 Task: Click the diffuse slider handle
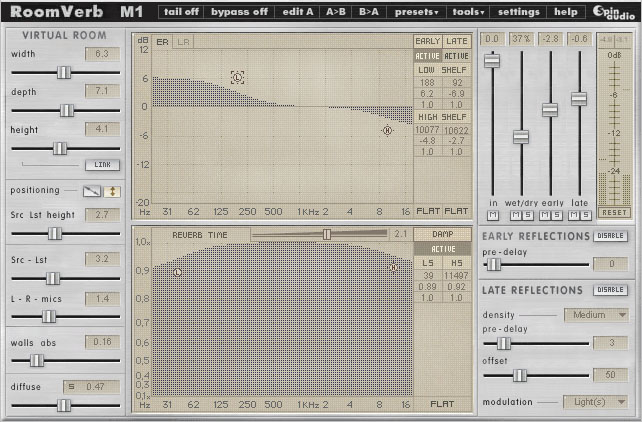pyautogui.click(x=64, y=405)
